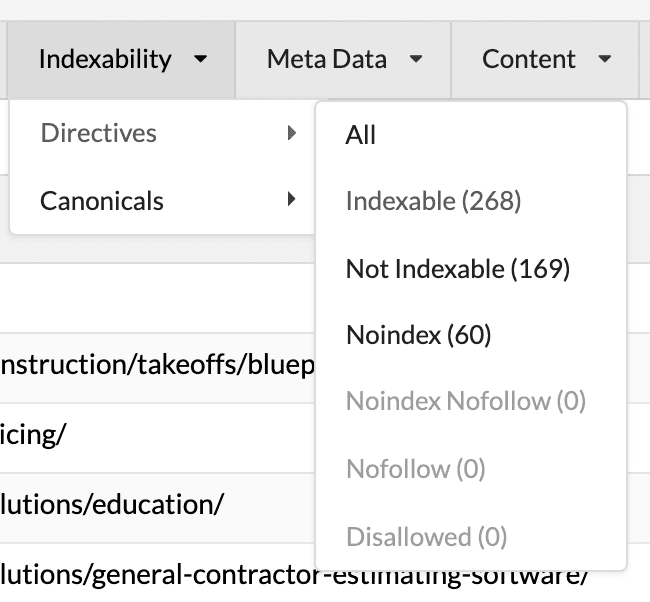The height and width of the screenshot is (602, 650).
Task: Filter by Not Indexable (169)
Action: [457, 268]
